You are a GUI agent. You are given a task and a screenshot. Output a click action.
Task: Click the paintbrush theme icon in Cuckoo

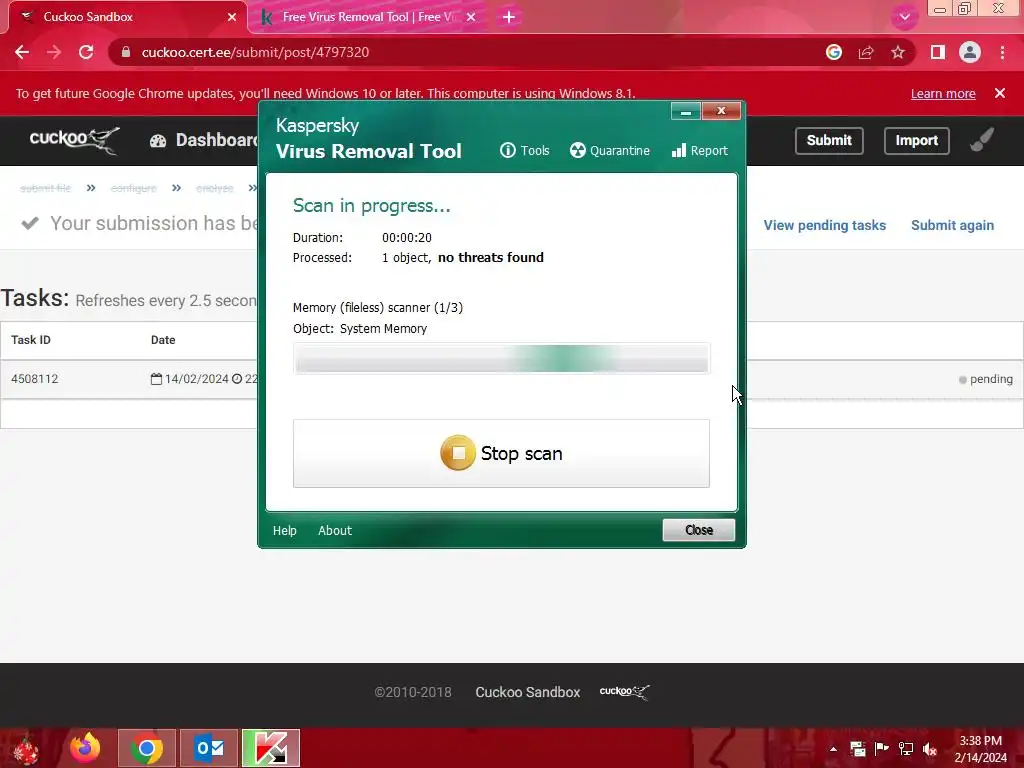(982, 140)
